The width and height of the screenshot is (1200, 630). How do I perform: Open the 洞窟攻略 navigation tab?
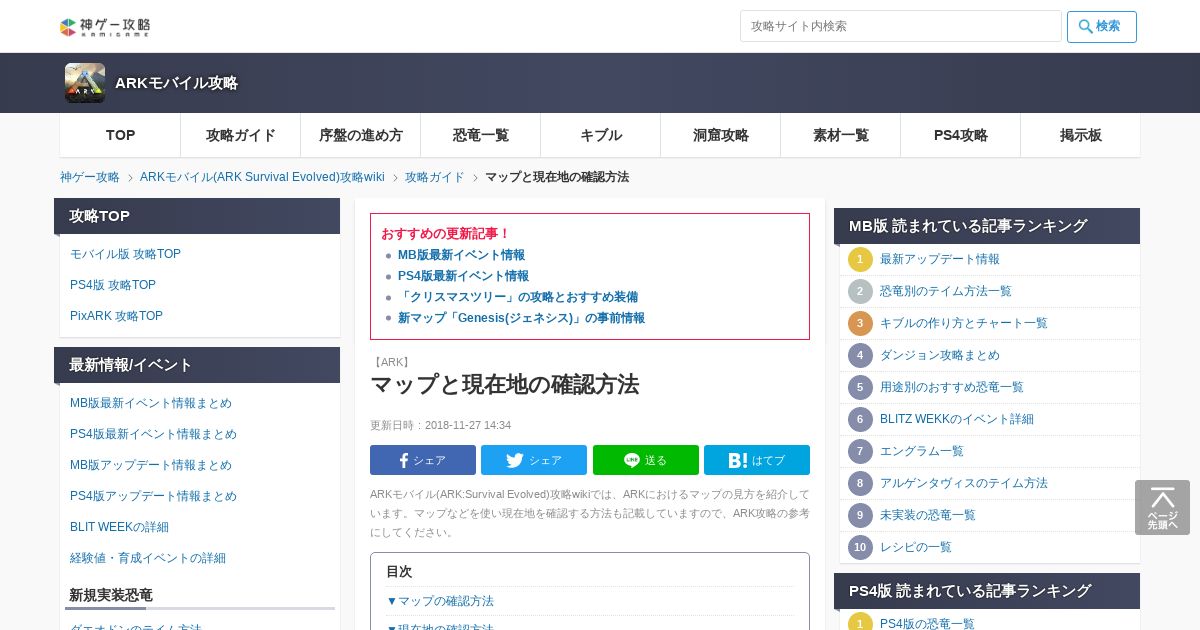coord(720,135)
